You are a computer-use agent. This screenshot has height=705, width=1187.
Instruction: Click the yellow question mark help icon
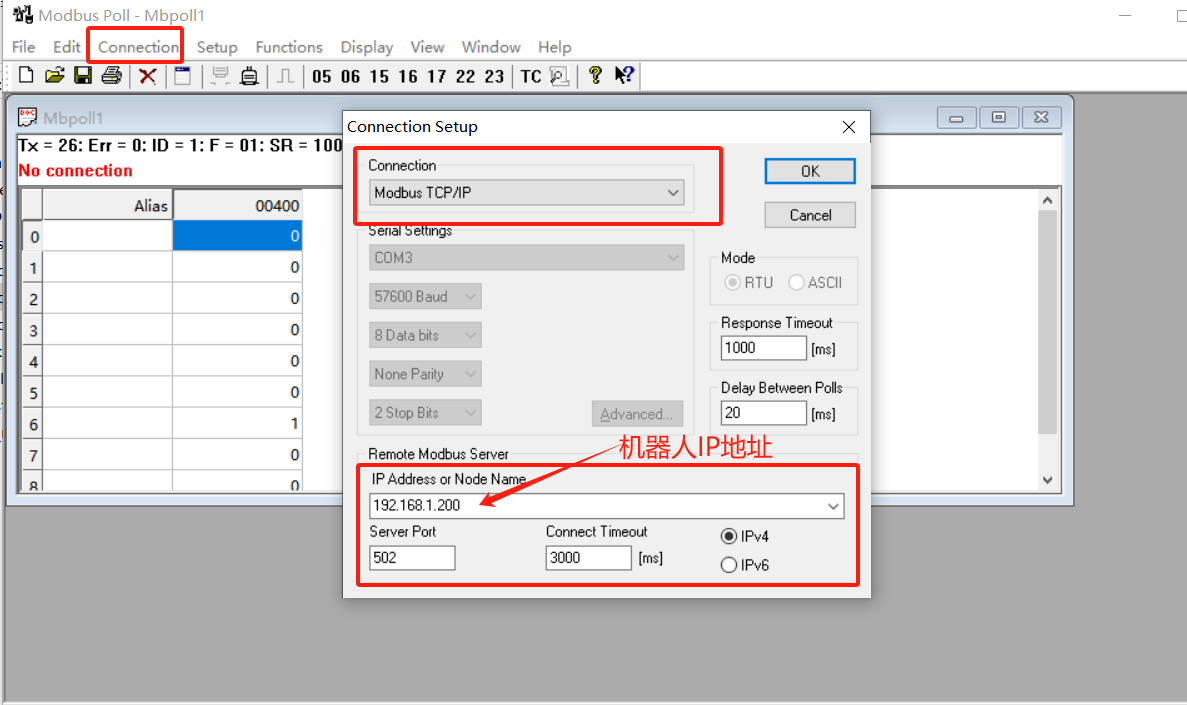(x=595, y=76)
